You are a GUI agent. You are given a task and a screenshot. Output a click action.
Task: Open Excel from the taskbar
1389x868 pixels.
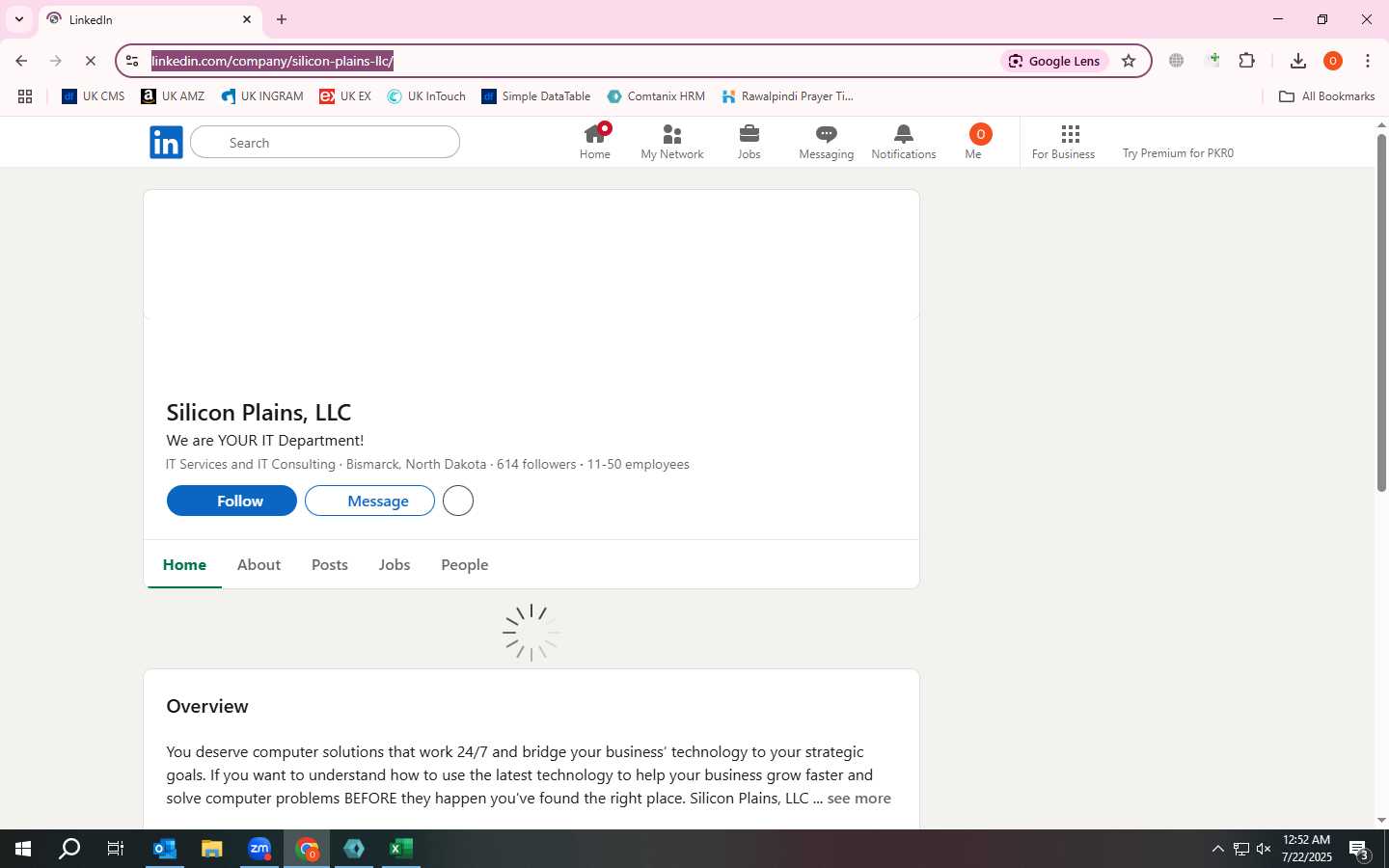(x=401, y=849)
